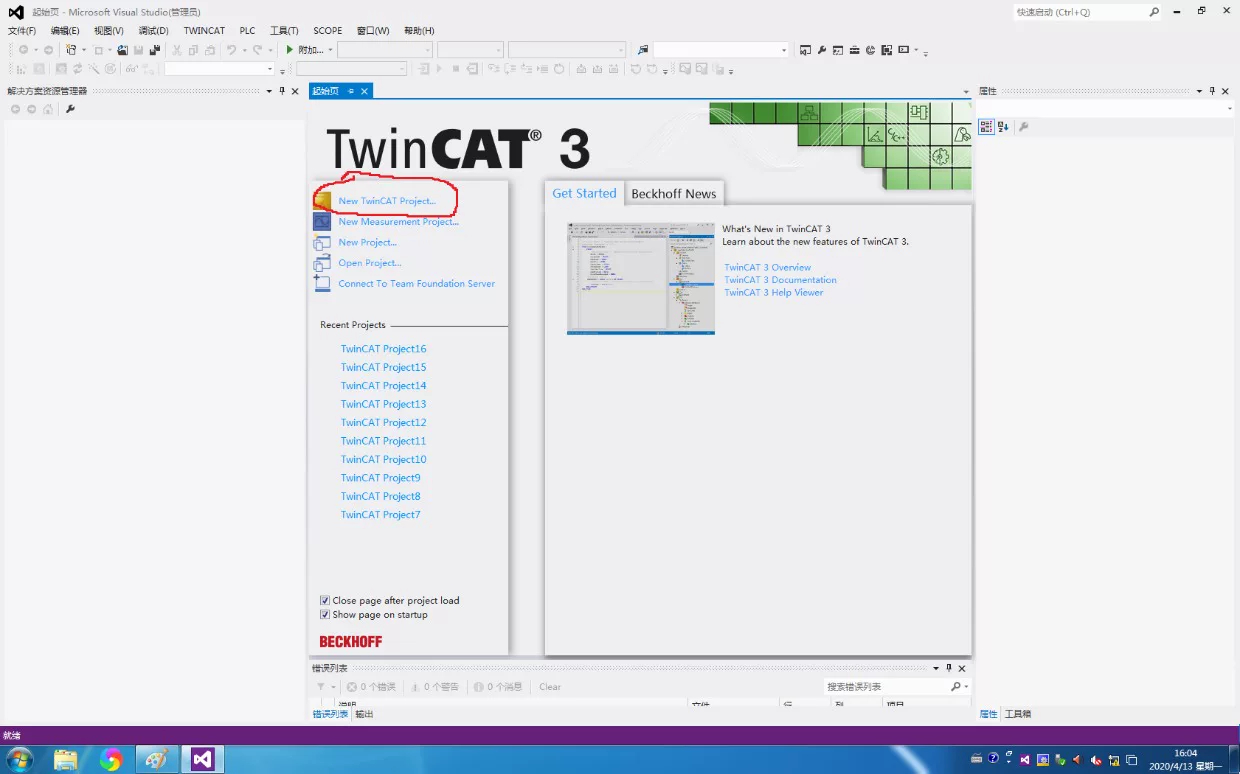Click the green Attach start arrow
Screen dimensions: 1240x774
tap(290, 50)
